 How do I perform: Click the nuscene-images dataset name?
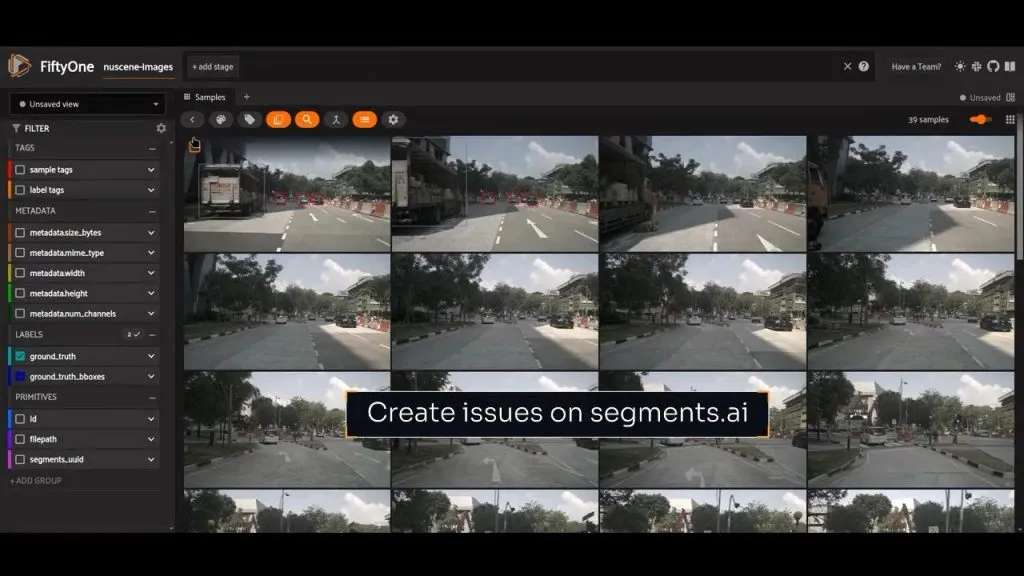[138, 67]
